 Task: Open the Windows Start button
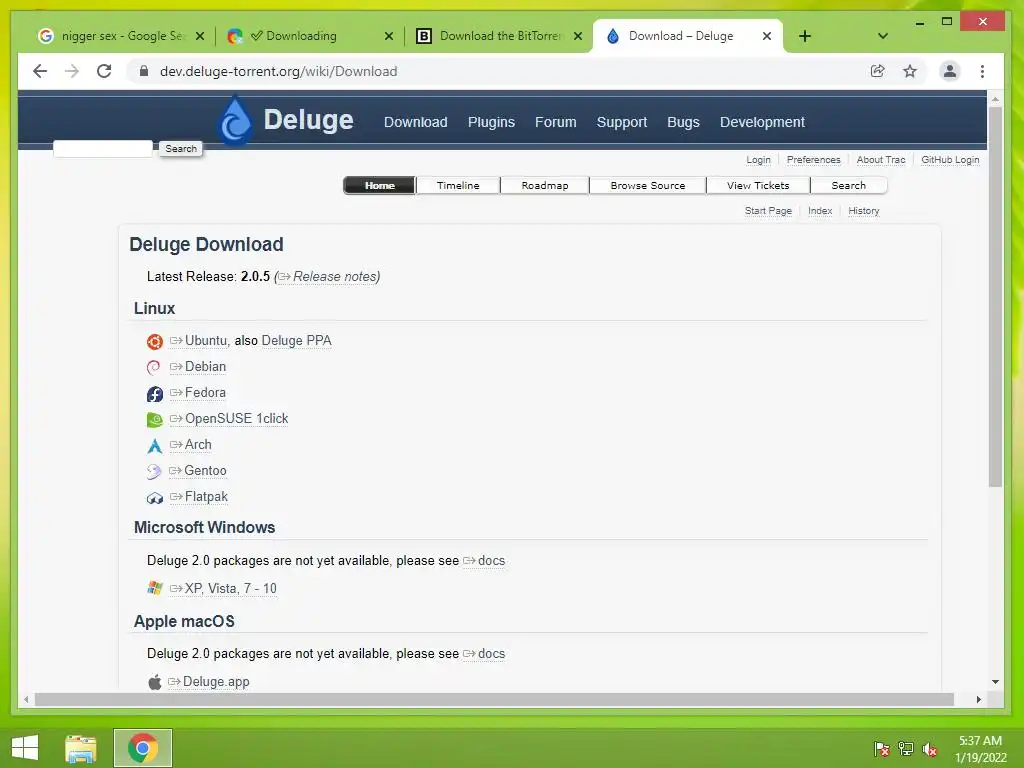[x=25, y=748]
